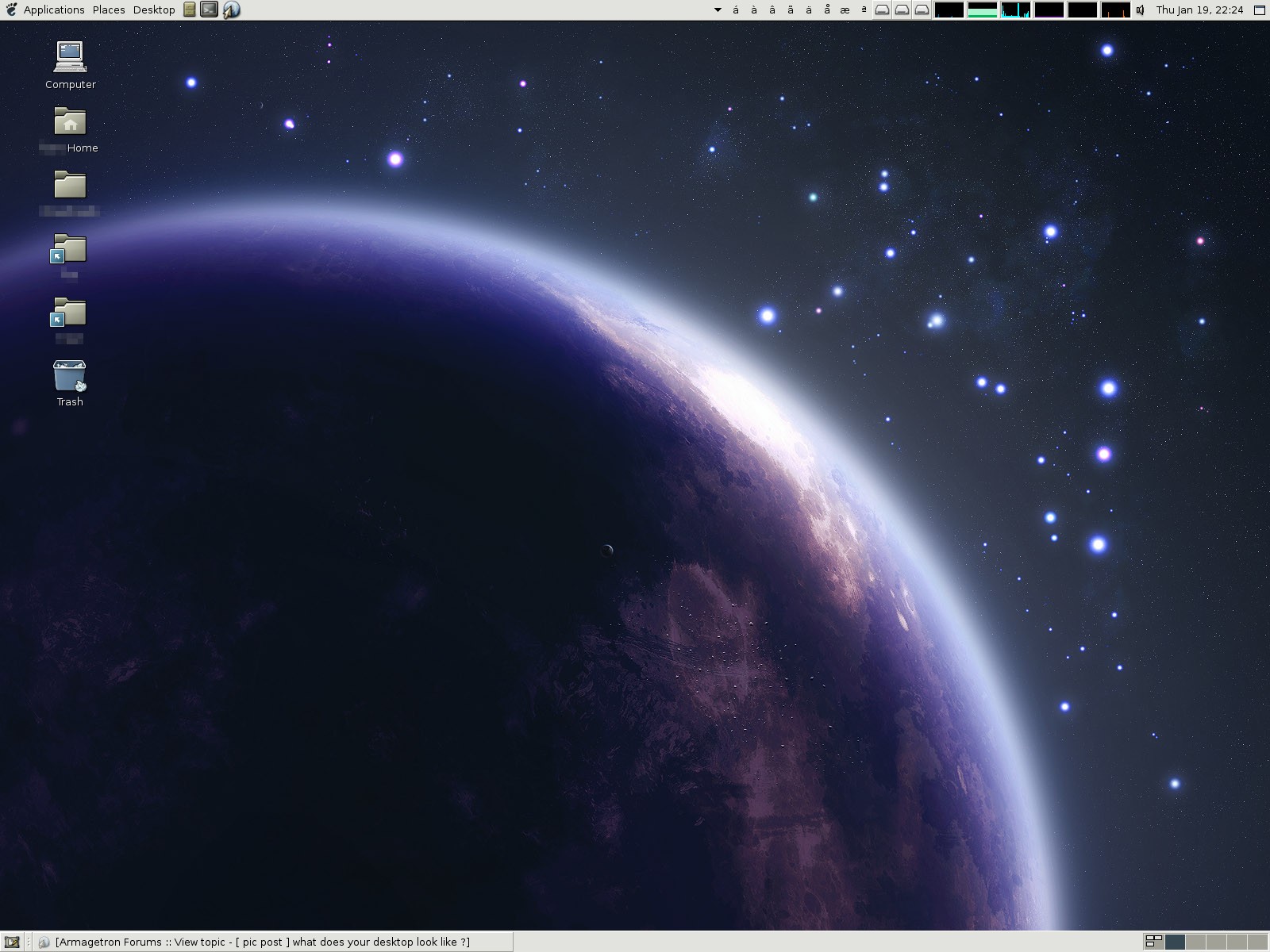The width and height of the screenshot is (1270, 952).
Task: Launch the terminal from the top panel
Action: 209,10
